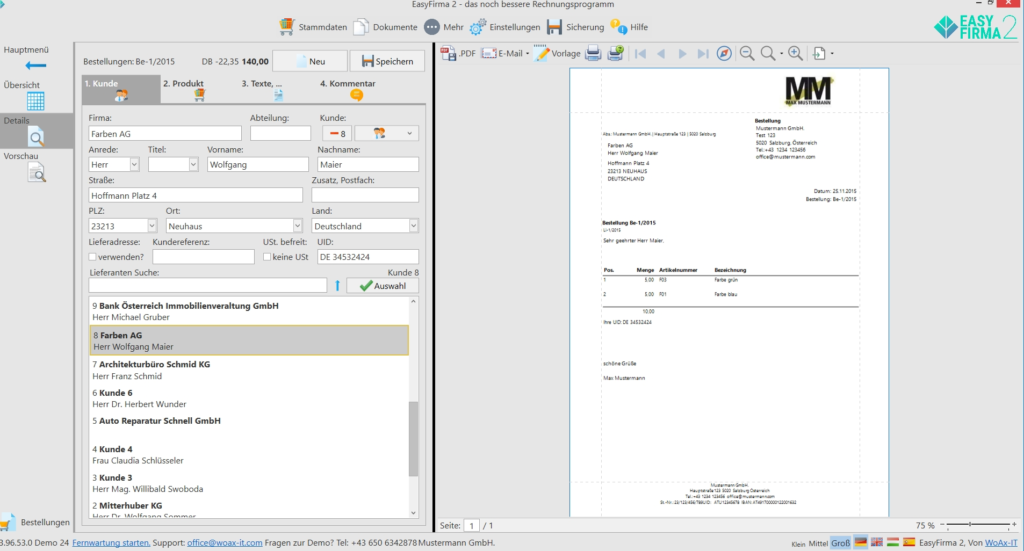Switch language to Spanish flag
1024x551 pixels.
pos(908,543)
